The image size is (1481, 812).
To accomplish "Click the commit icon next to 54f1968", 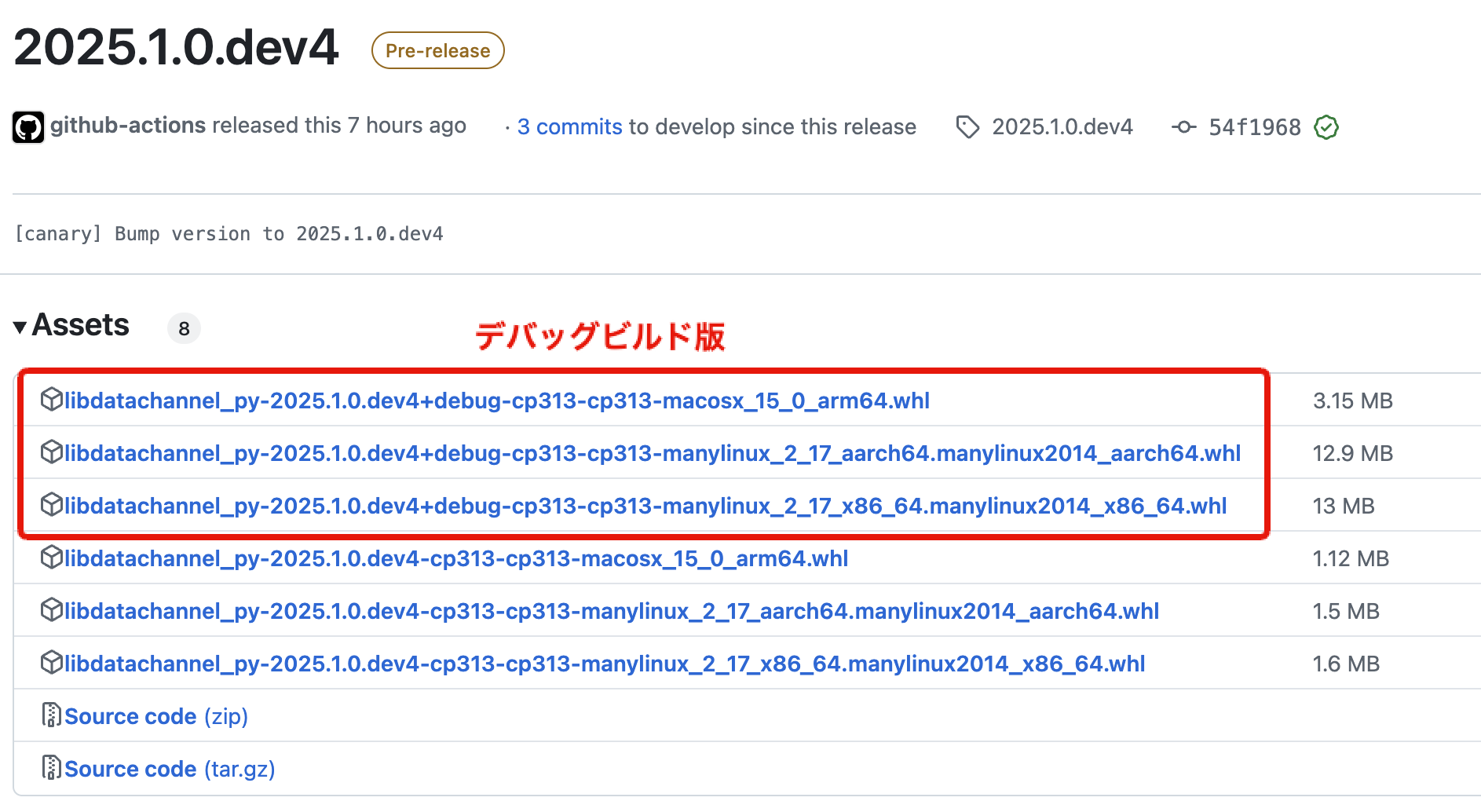I will click(x=1183, y=127).
